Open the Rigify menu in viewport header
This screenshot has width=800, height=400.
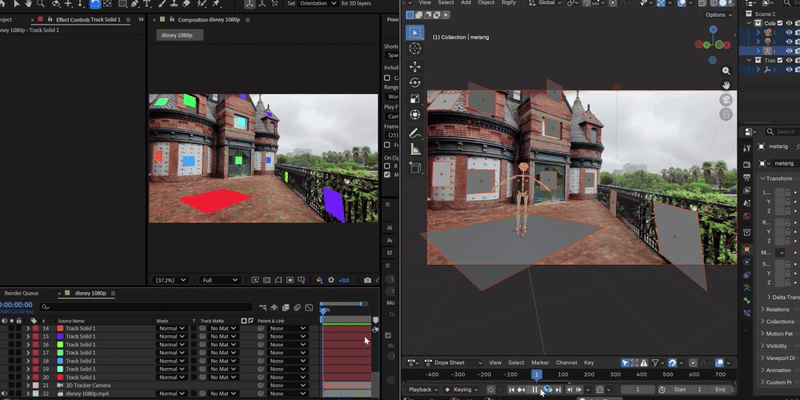tap(508, 3)
